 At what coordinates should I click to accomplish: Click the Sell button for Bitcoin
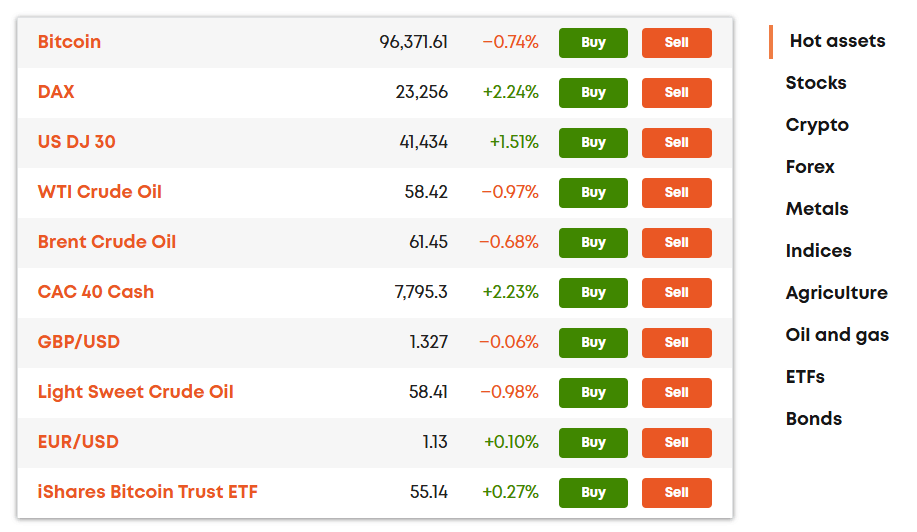[677, 43]
